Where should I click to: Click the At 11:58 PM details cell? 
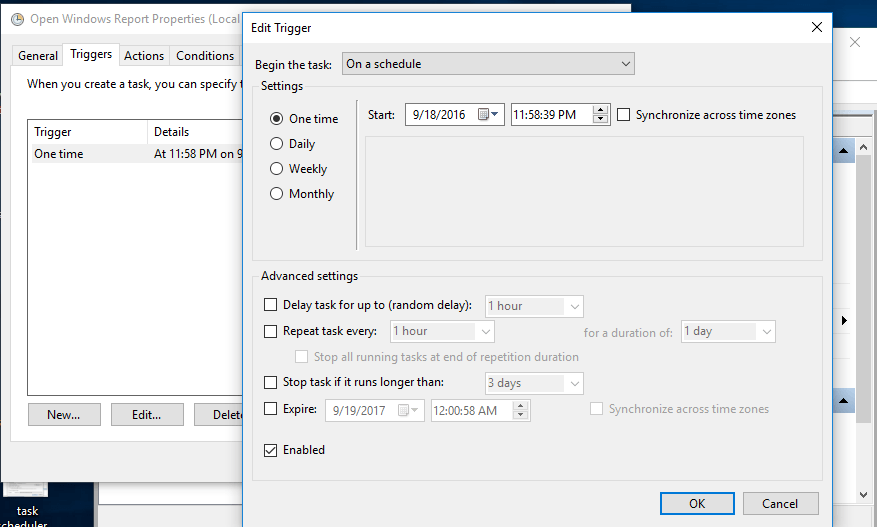pyautogui.click(x=198, y=154)
